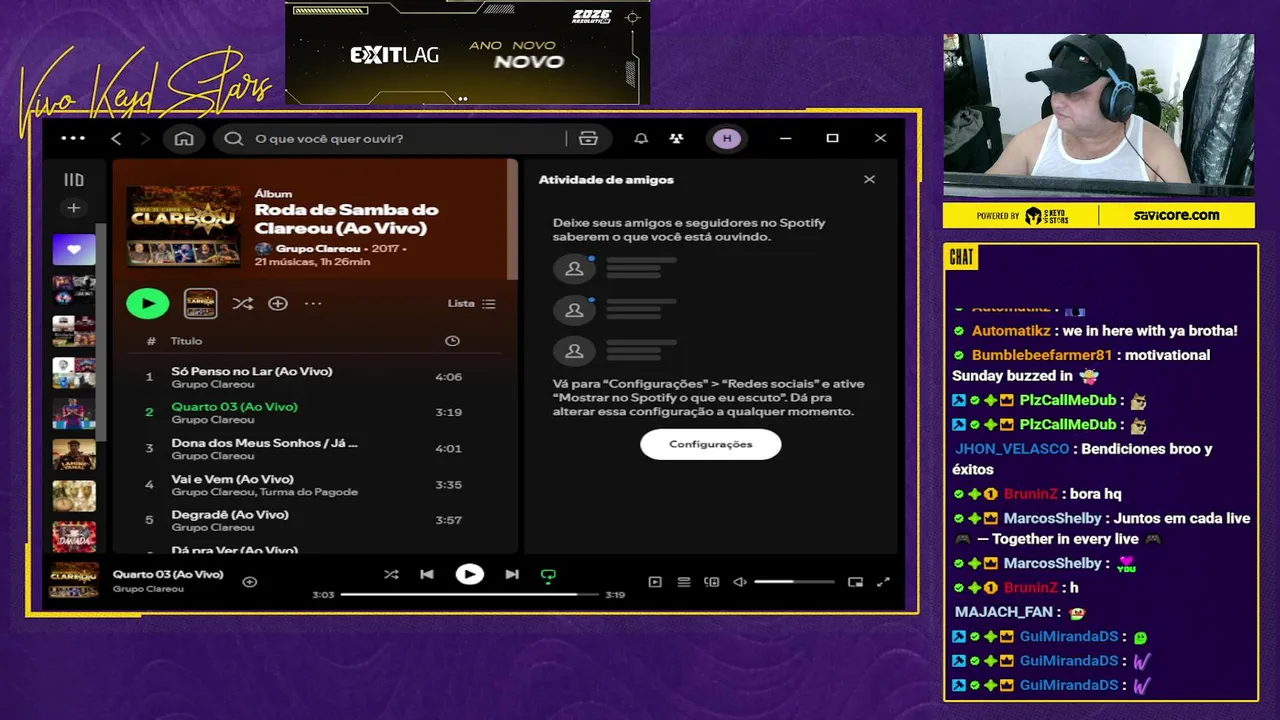Click the ExitLag banner at top
Image resolution: width=1280 pixels, height=720 pixels.
click(468, 52)
